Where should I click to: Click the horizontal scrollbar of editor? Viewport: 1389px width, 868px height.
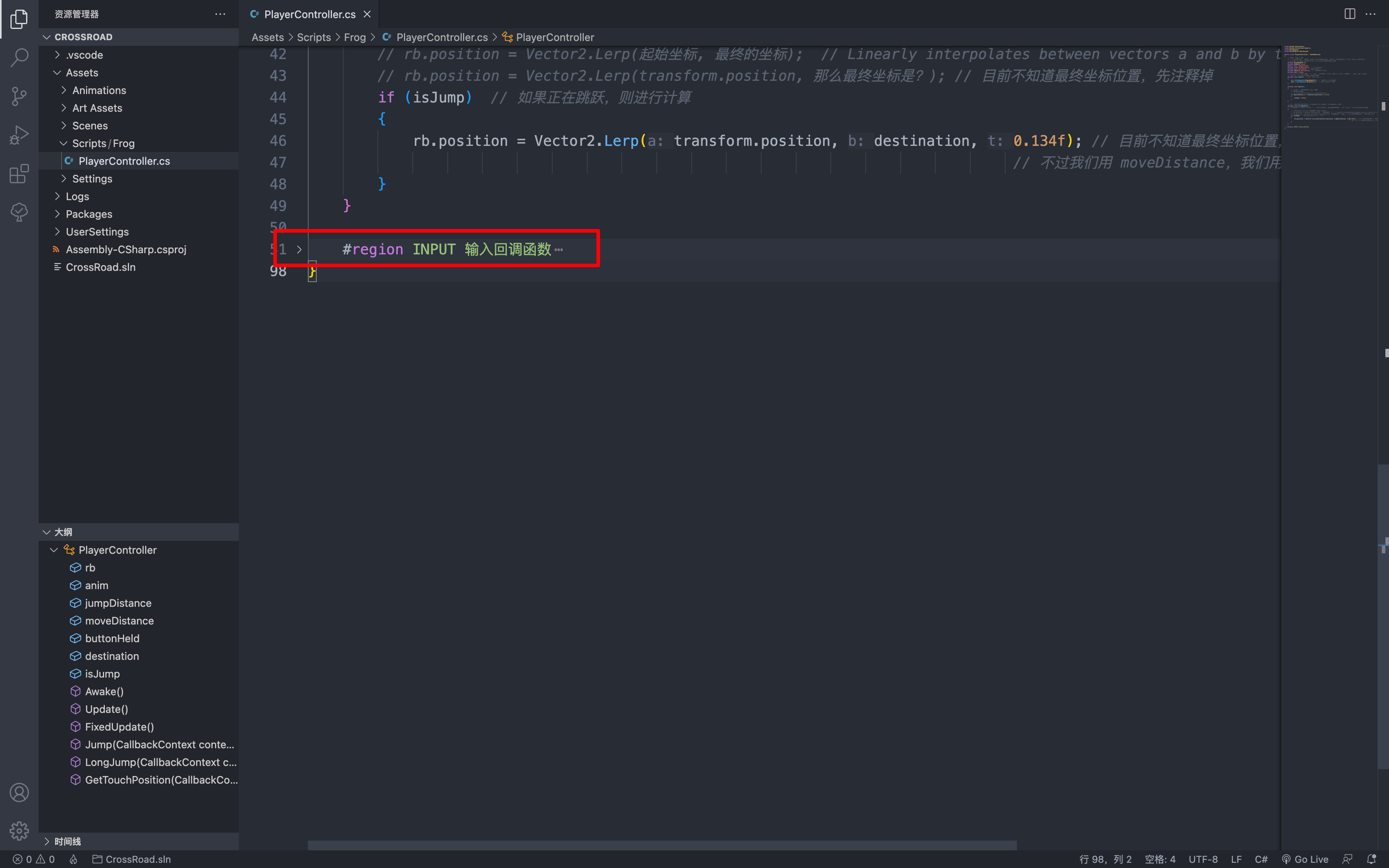[x=662, y=845]
